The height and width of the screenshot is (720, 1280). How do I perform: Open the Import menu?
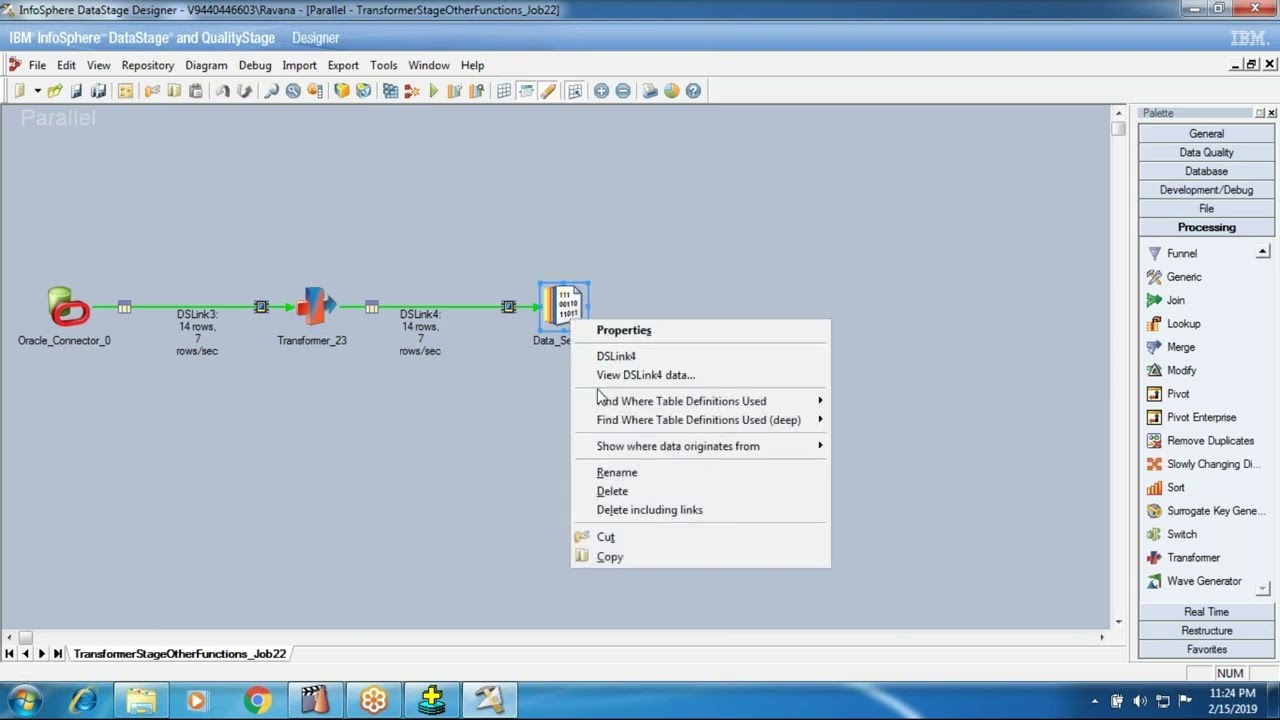[x=299, y=65]
